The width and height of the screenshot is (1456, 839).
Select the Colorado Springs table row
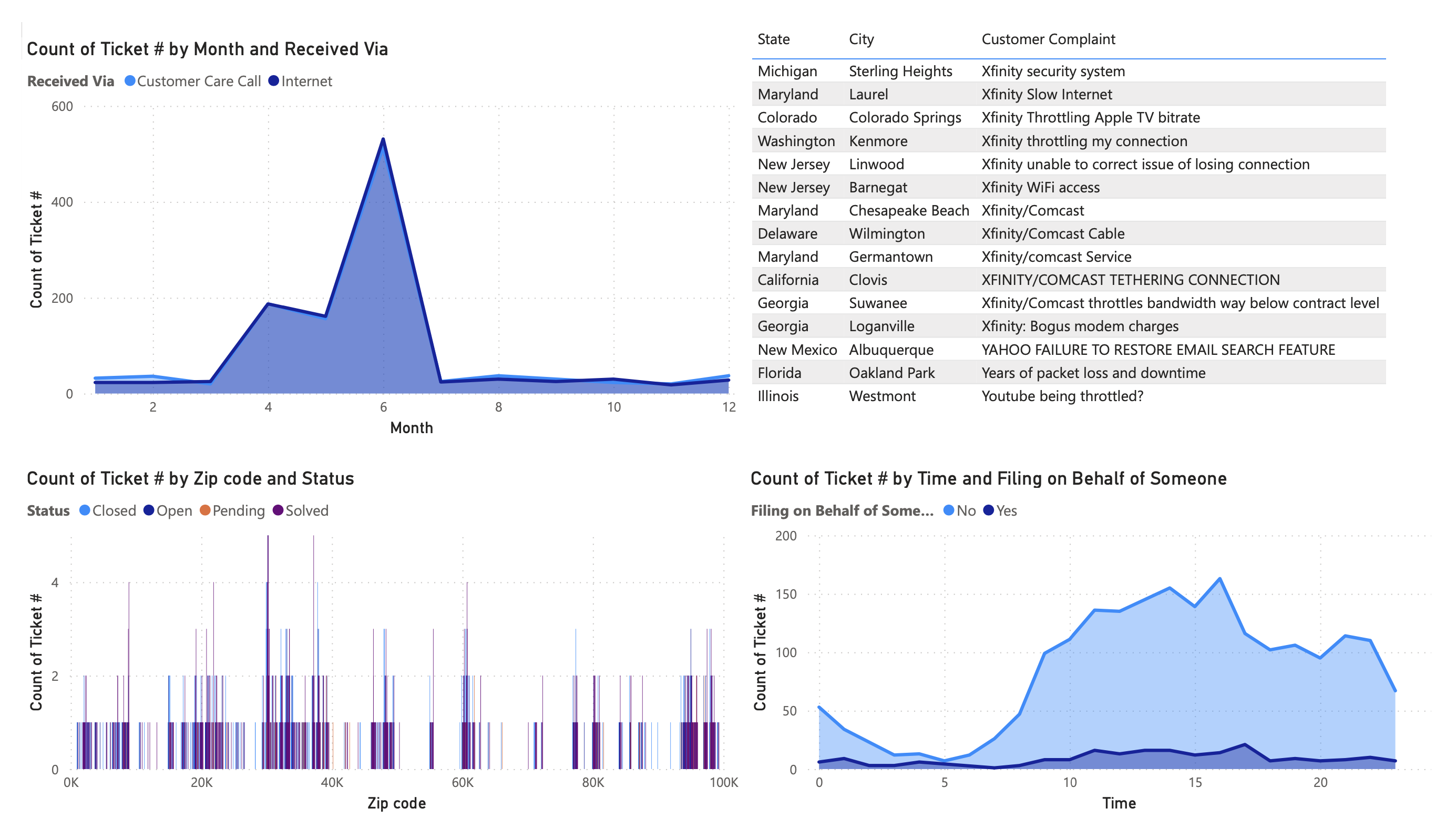click(905, 118)
